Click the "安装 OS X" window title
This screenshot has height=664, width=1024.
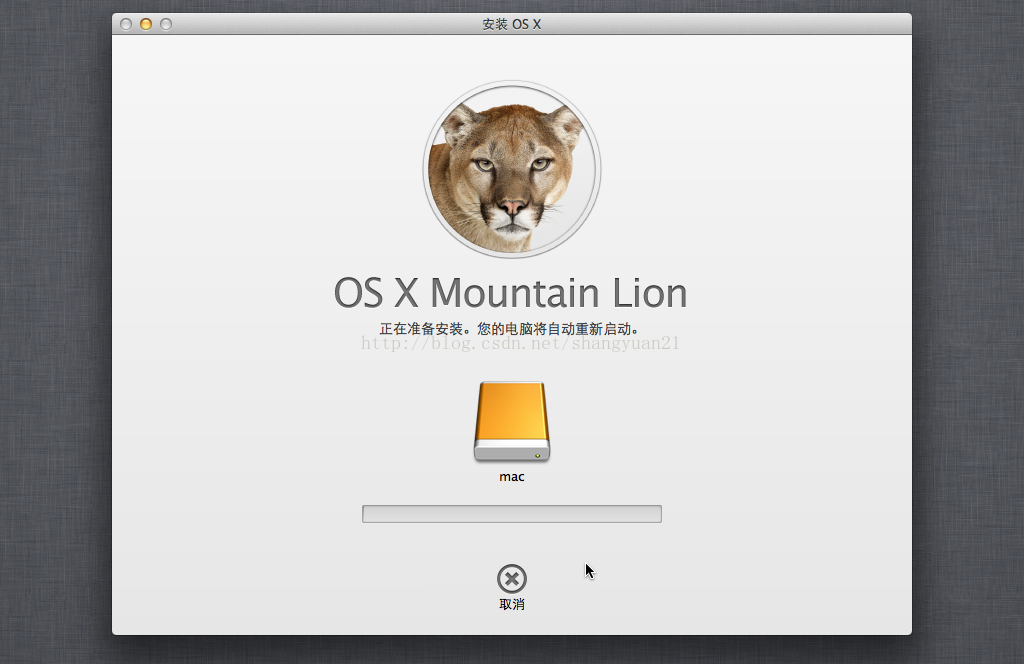point(511,24)
